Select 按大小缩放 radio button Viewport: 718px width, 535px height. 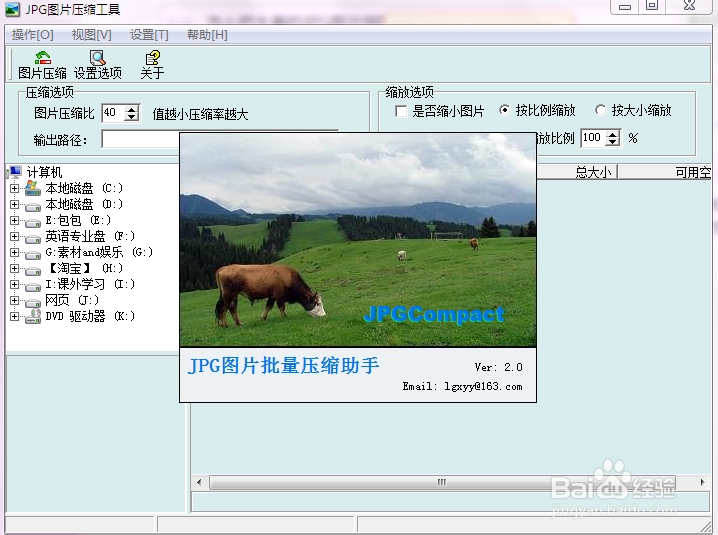coord(600,110)
